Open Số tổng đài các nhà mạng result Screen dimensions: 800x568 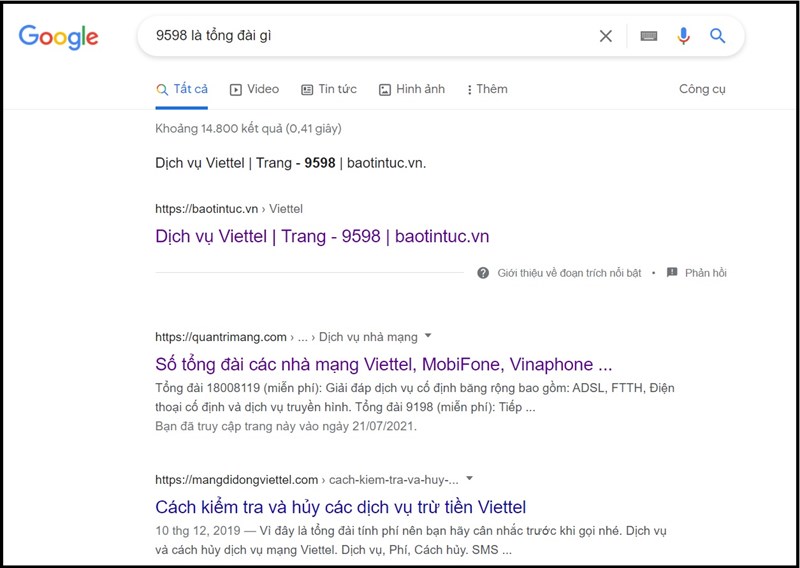pyautogui.click(x=384, y=364)
